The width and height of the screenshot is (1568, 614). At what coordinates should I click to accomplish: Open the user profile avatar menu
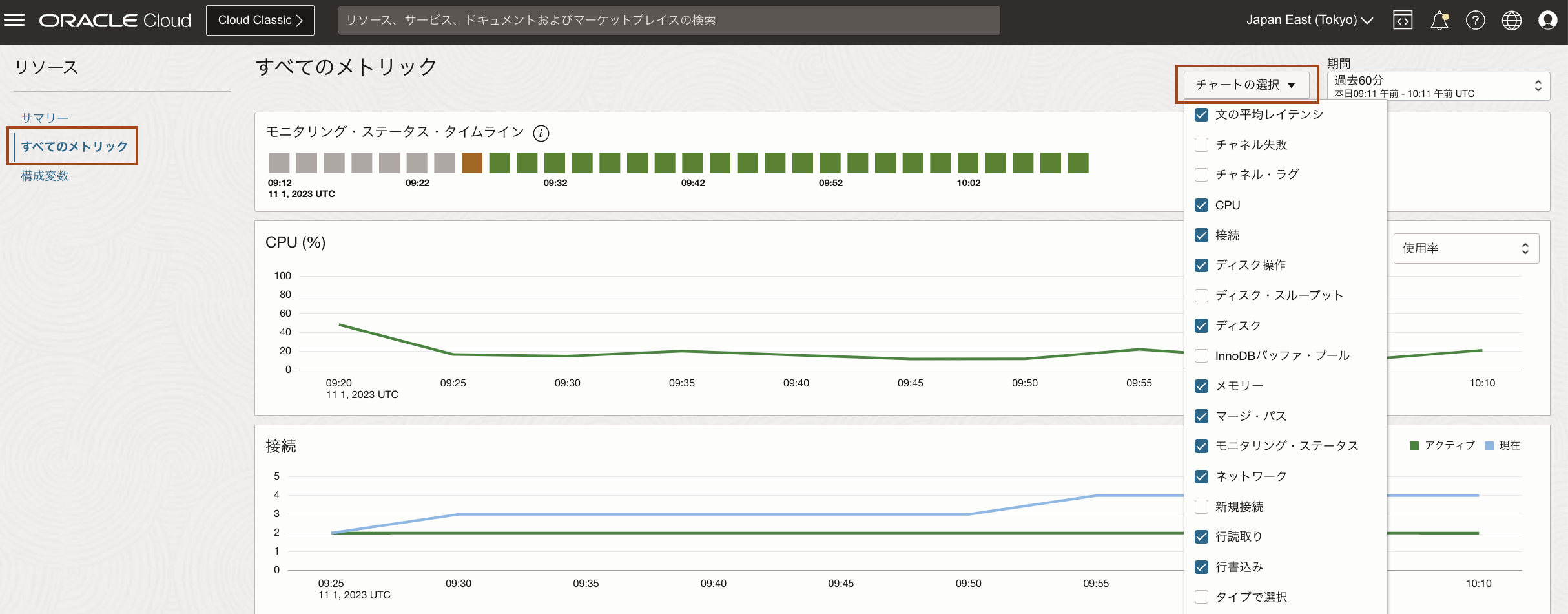click(x=1547, y=21)
